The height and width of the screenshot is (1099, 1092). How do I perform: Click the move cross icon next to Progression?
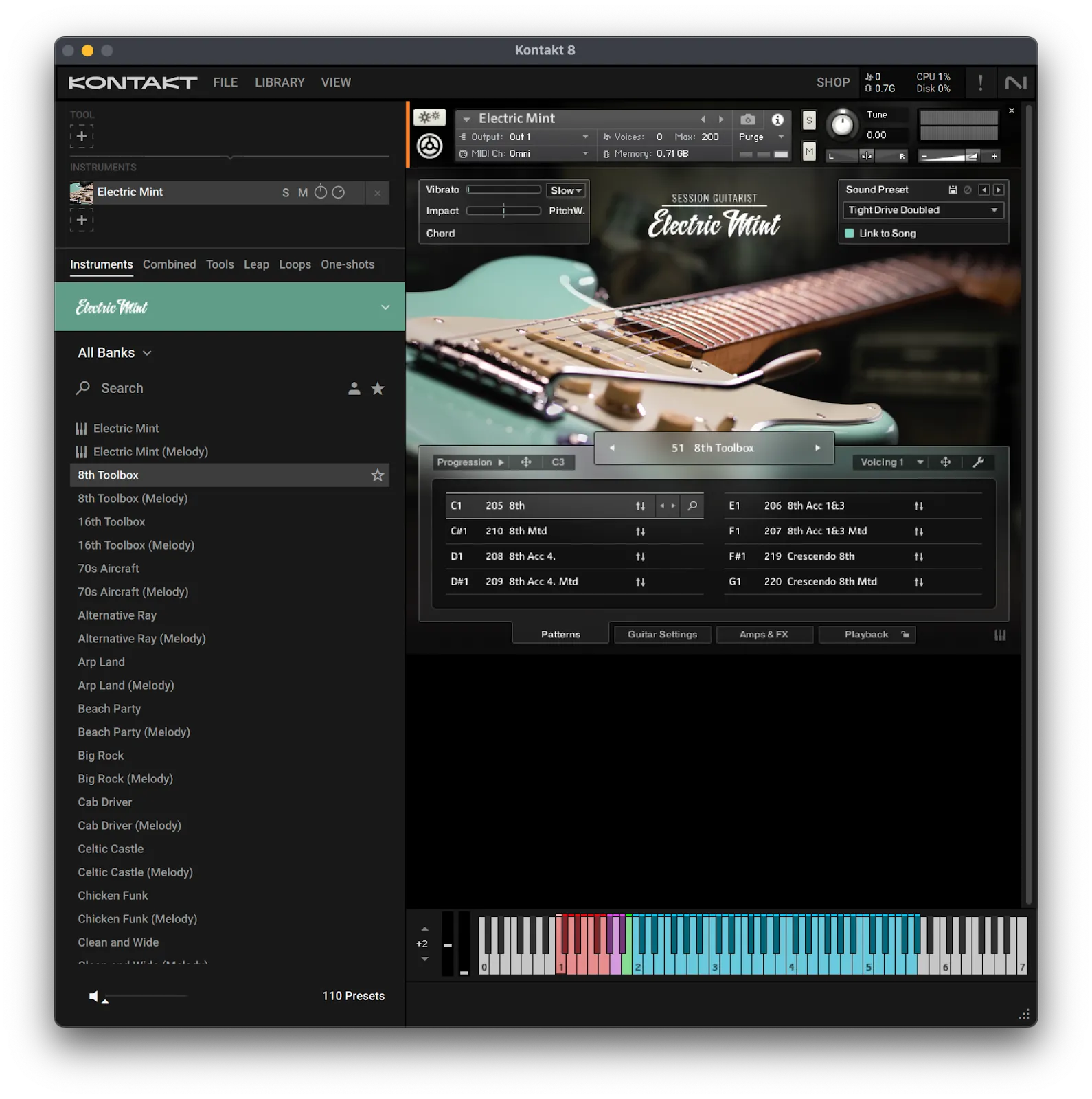(526, 462)
